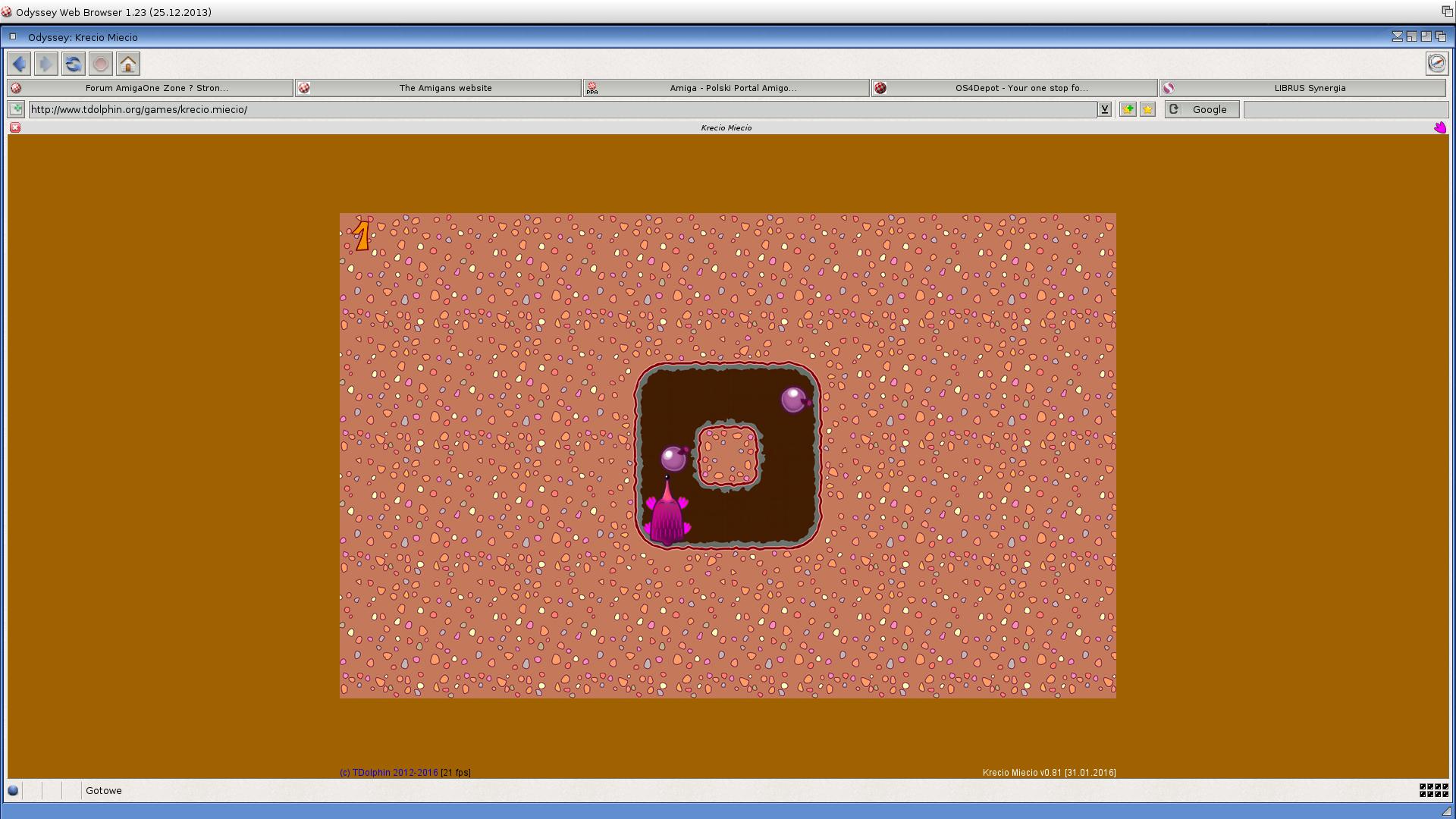Screen dimensions: 1456x819
Task: Click the blue globe icon in status bar
Action: [x=13, y=790]
